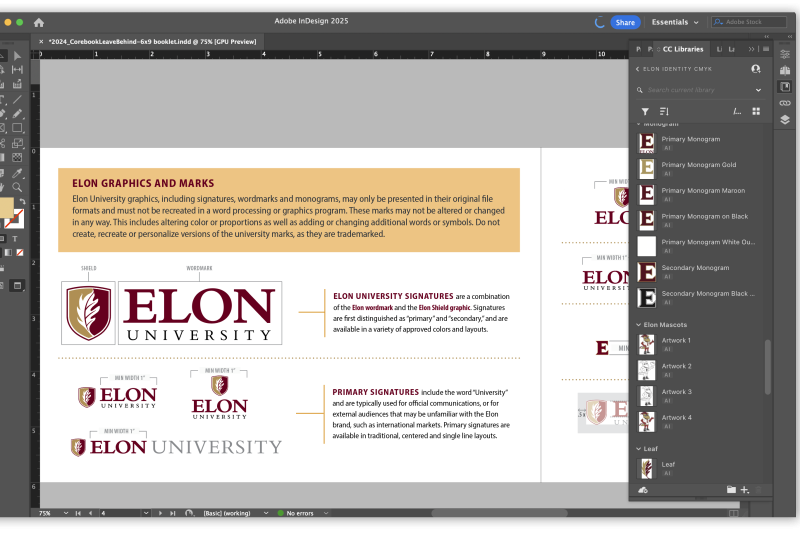Image resolution: width=800 pixels, height=533 pixels.
Task: Open preflight errors menu arrow
Action: (x=326, y=513)
